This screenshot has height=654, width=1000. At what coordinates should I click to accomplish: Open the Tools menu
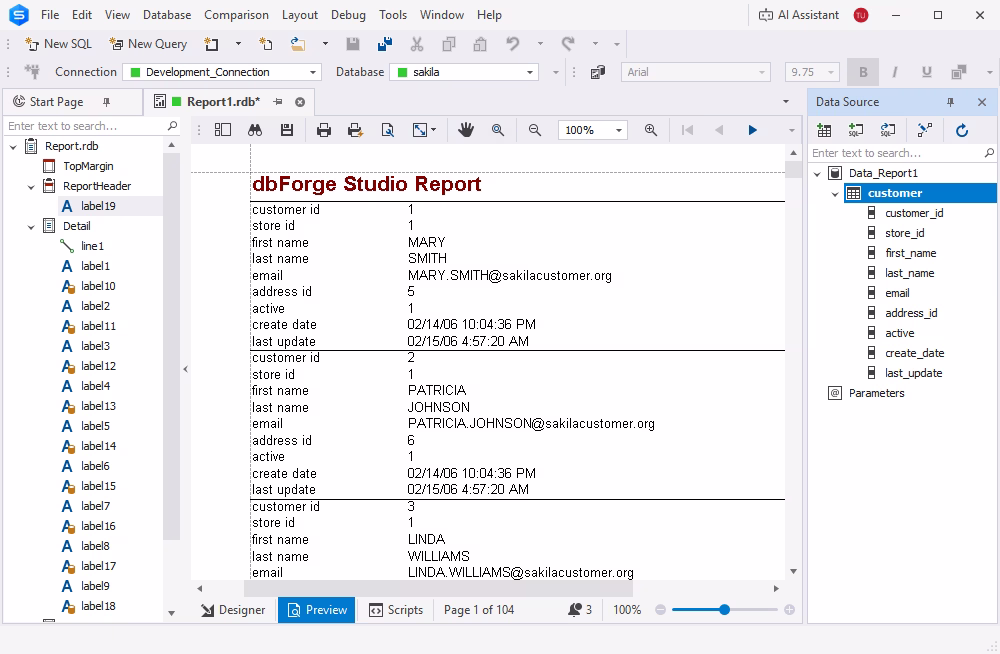393,15
